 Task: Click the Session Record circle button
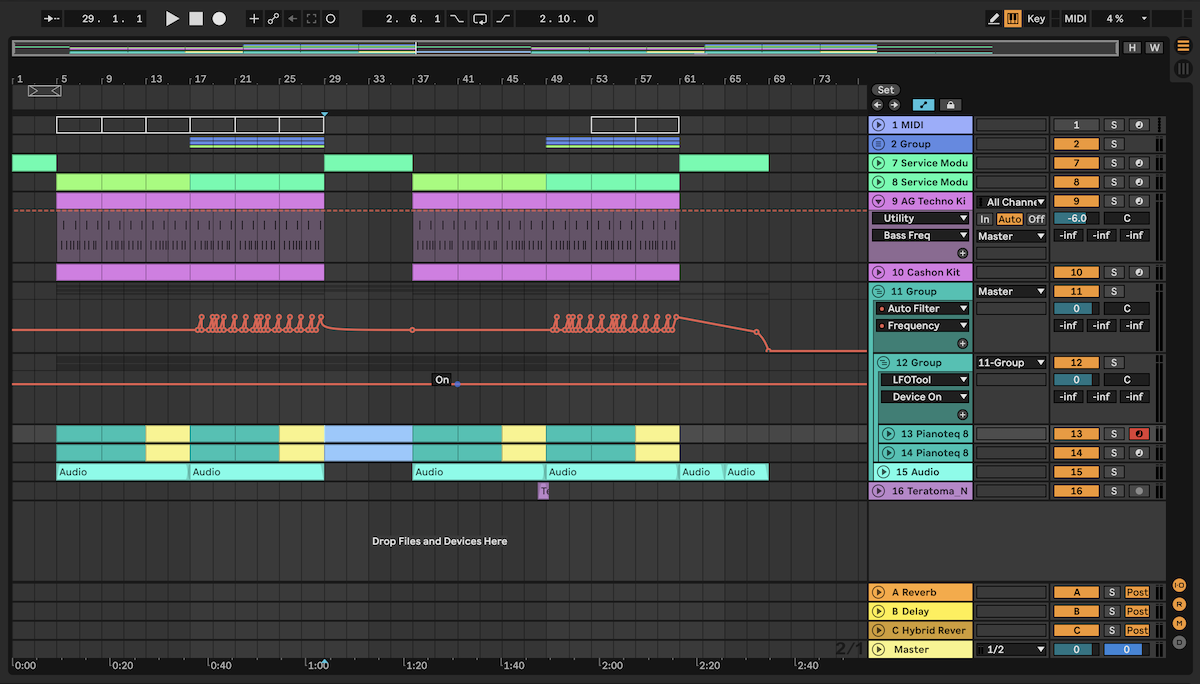click(x=331, y=18)
